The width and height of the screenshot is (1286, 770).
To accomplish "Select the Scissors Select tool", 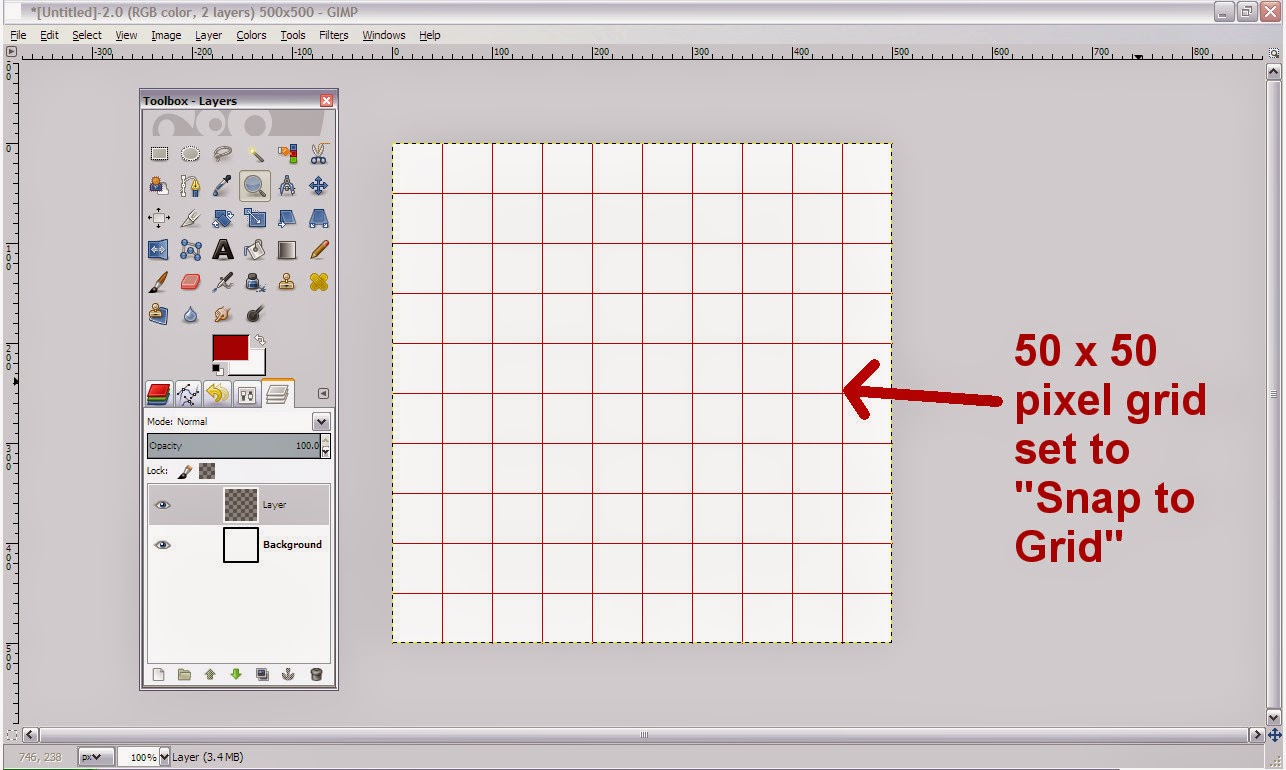I will coord(318,154).
